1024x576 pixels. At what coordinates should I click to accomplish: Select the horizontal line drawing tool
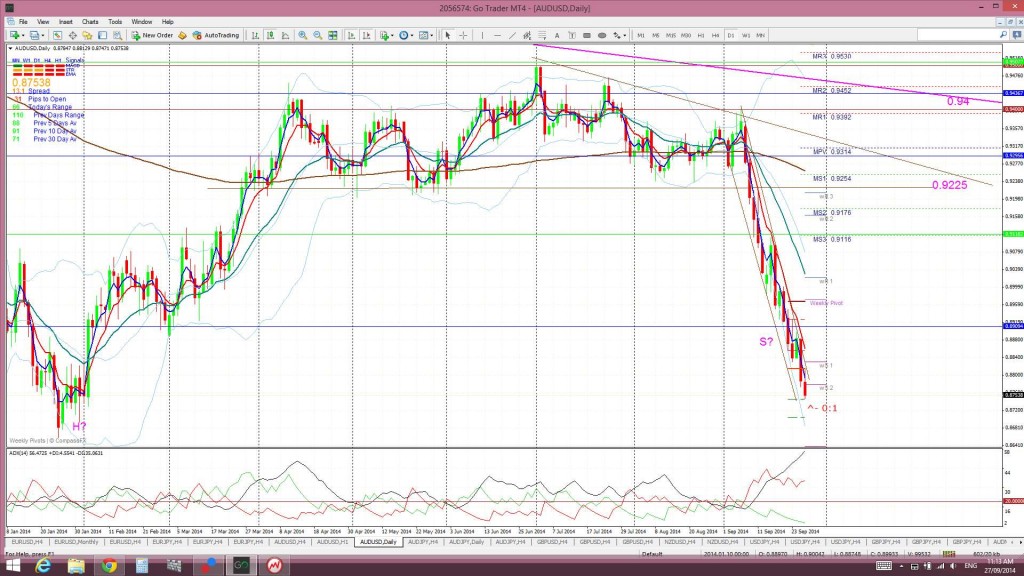[x=498, y=35]
